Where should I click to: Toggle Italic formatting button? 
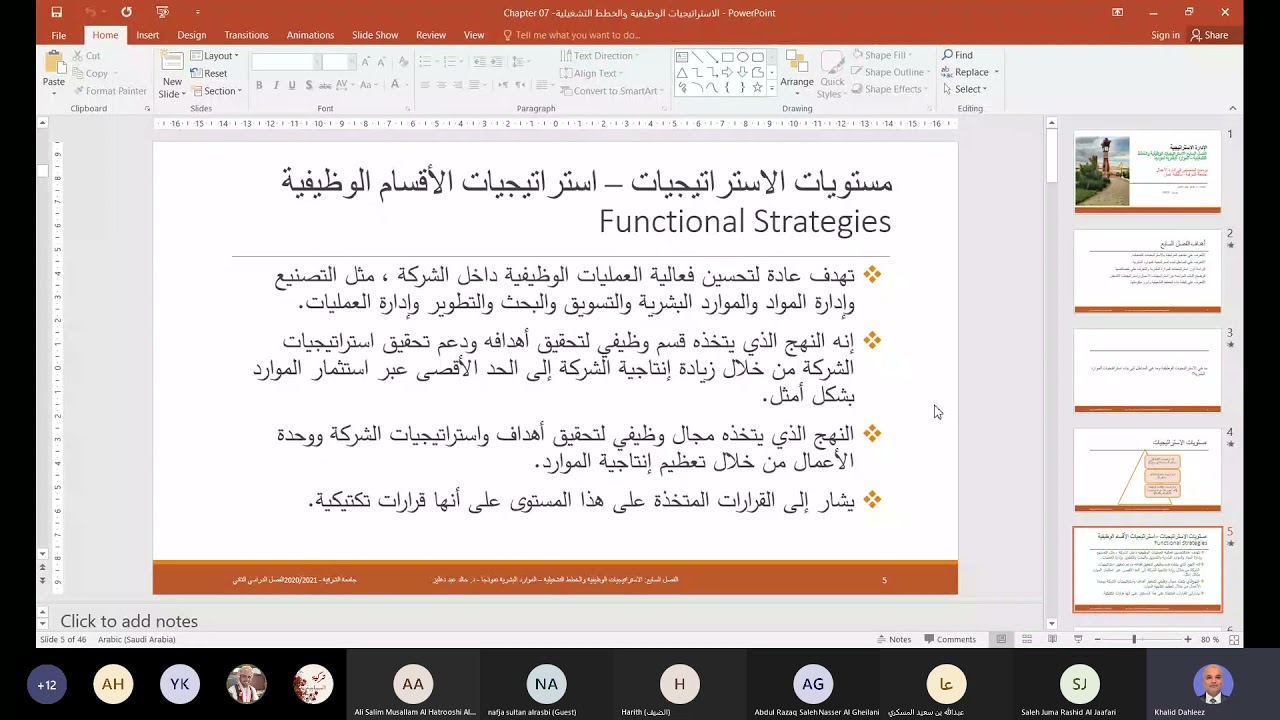coord(276,85)
